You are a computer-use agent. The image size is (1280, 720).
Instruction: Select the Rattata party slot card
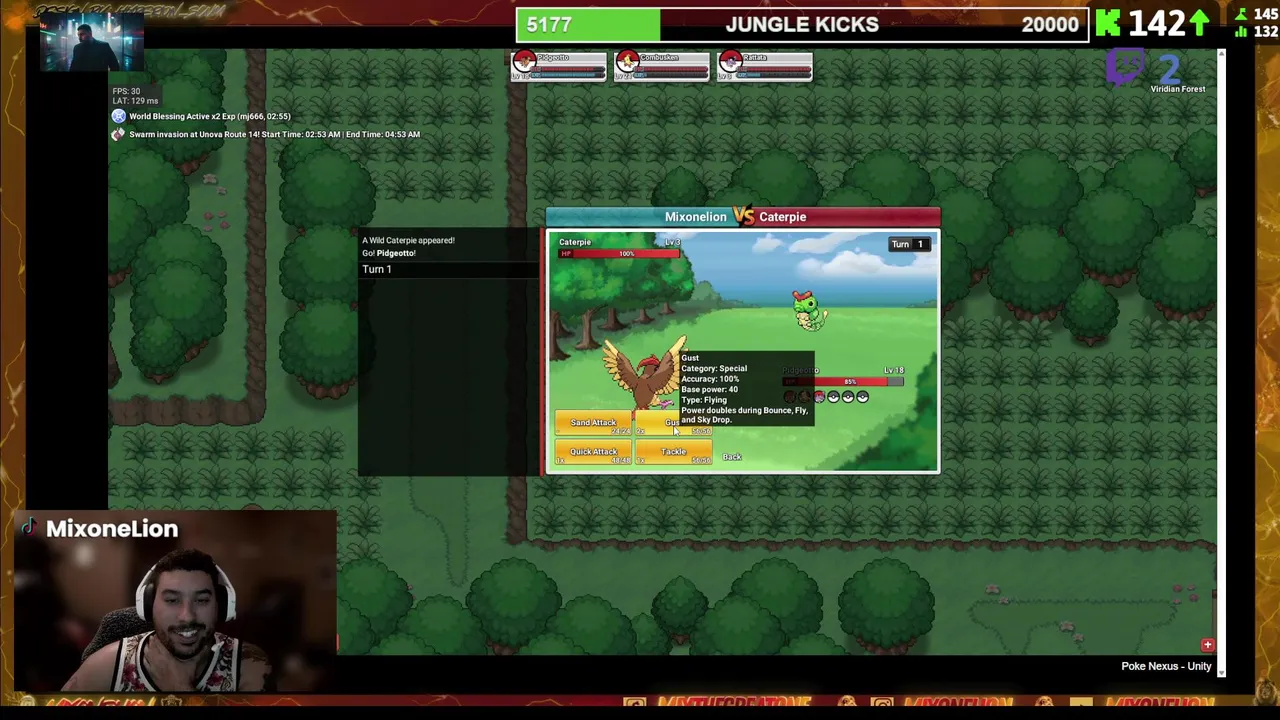point(764,66)
